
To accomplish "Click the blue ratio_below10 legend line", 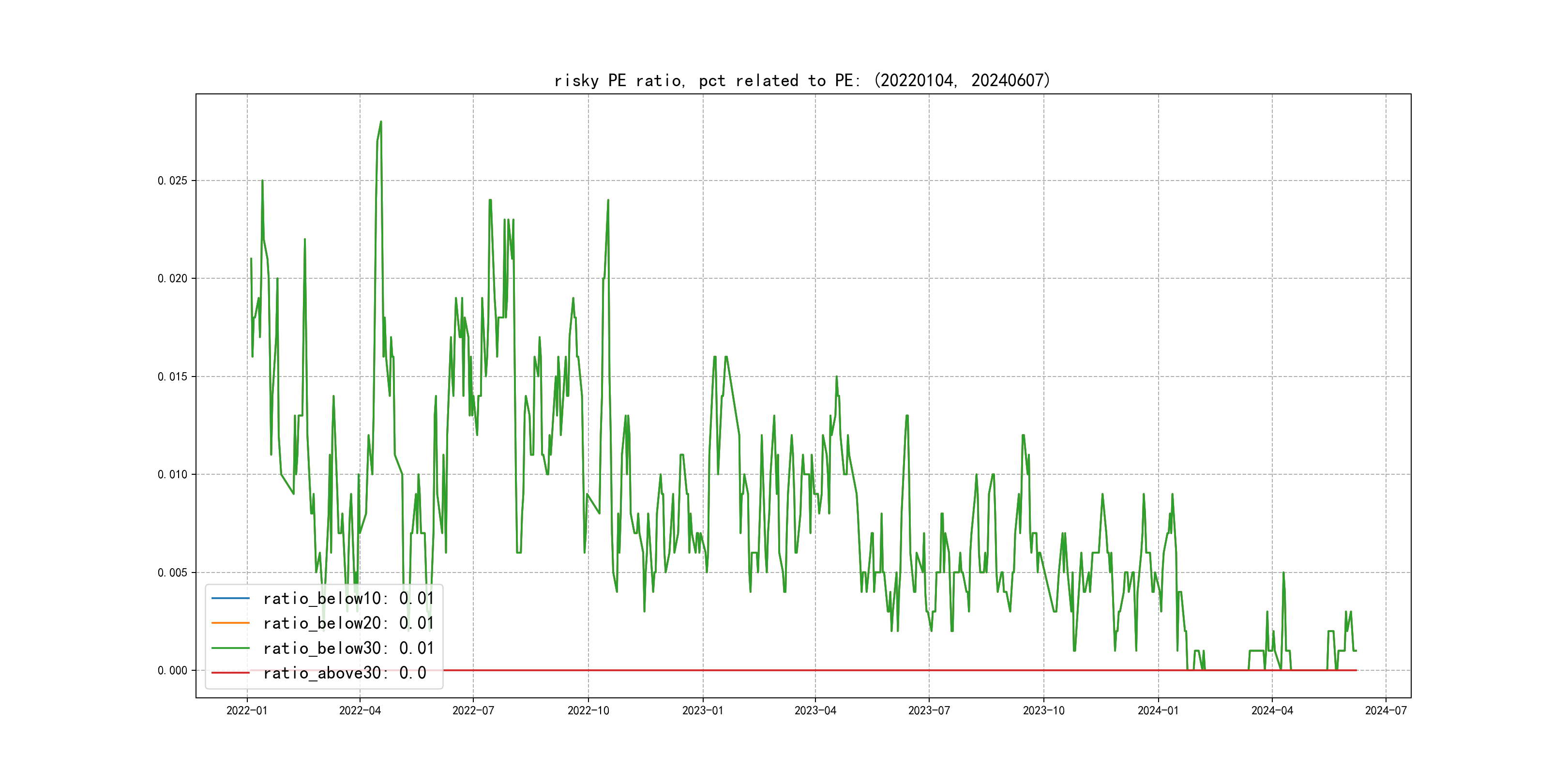I will (230, 598).
